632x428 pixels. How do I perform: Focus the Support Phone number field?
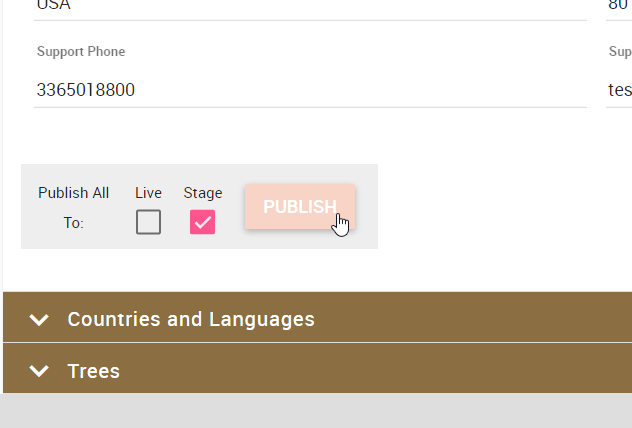(x=310, y=90)
